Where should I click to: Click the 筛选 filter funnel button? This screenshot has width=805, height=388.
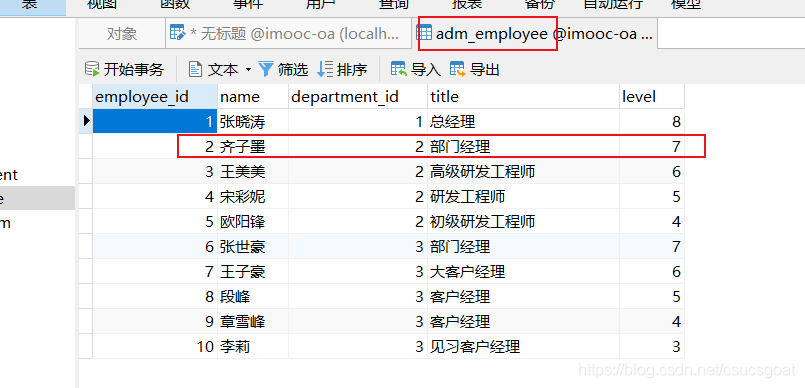[283, 69]
